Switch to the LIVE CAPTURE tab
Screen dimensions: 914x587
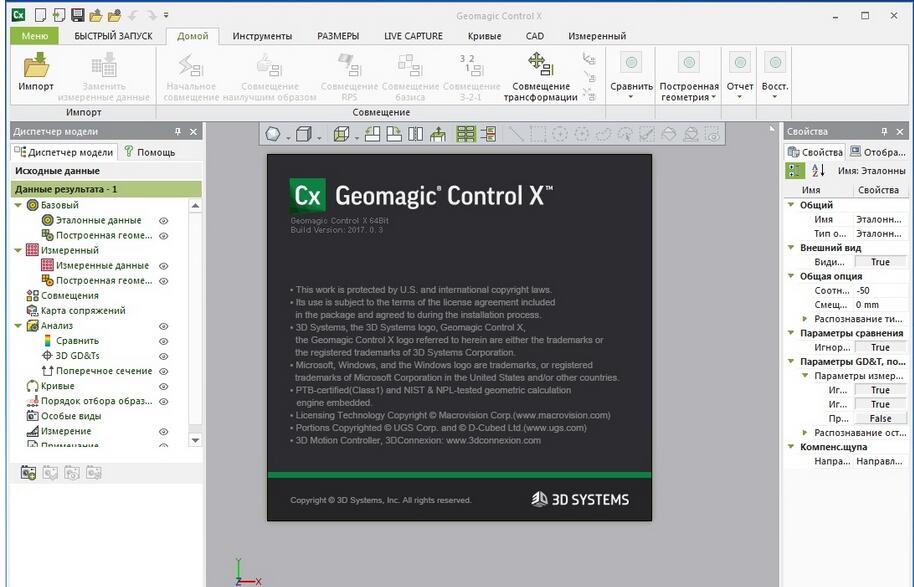[413, 36]
